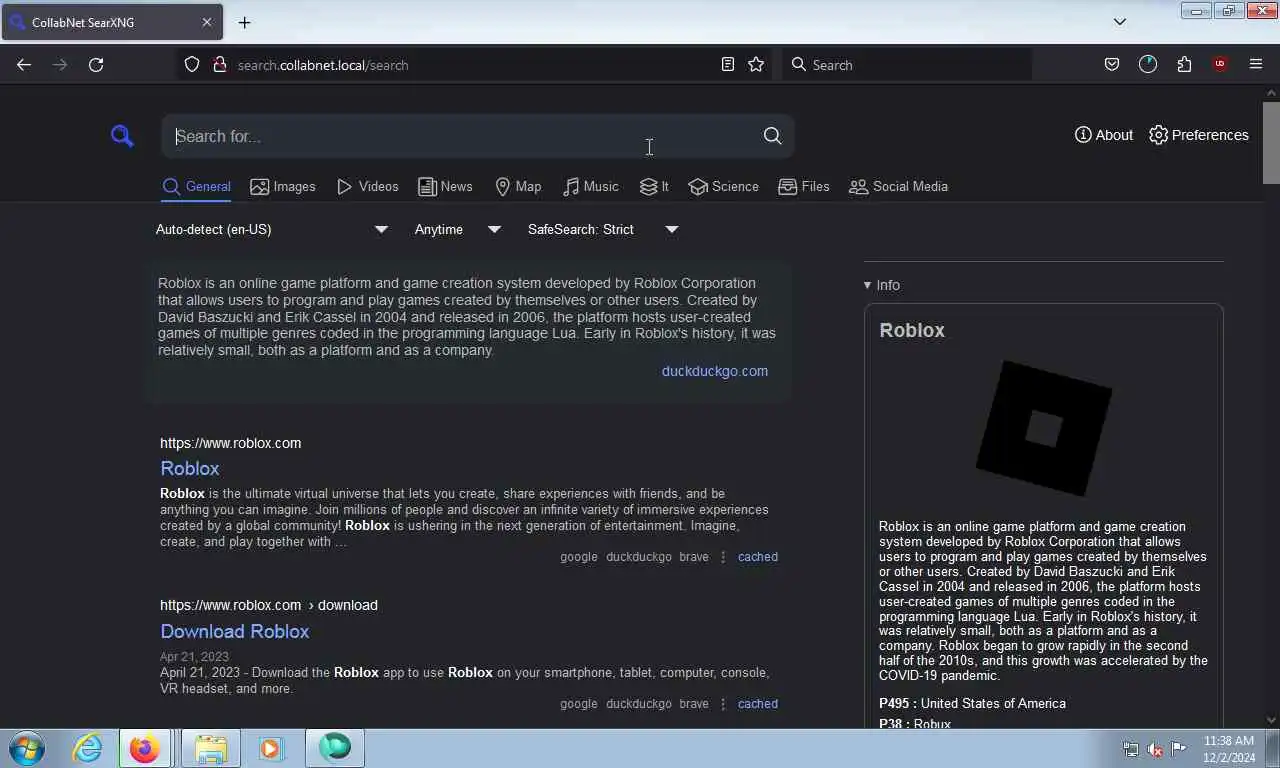This screenshot has width=1280, height=768.
Task: Bookmark this page with the star
Action: click(756, 65)
